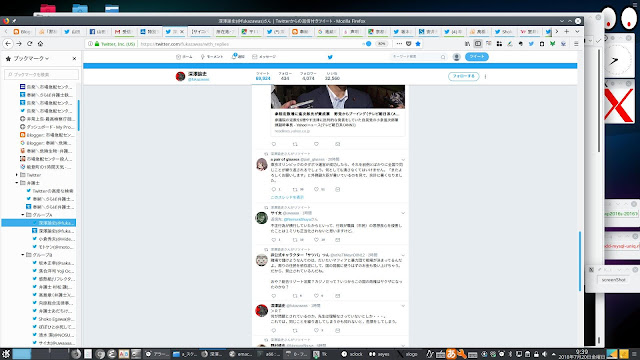The width and height of the screenshot is (640, 360).
Task: Open dropdown caret on サイ太 tweet
Action: click(403, 213)
